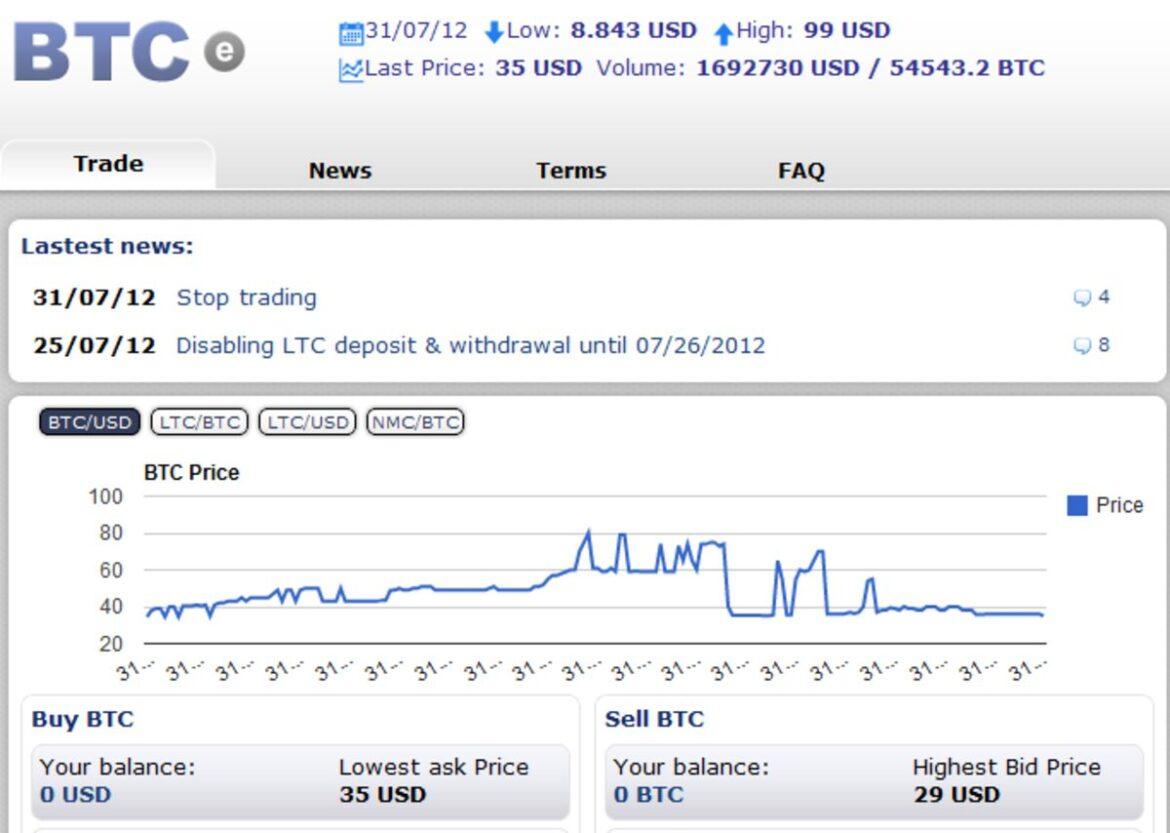Switch chart to LTC/USD pair
The height and width of the screenshot is (833, 1170).
tap(308, 422)
